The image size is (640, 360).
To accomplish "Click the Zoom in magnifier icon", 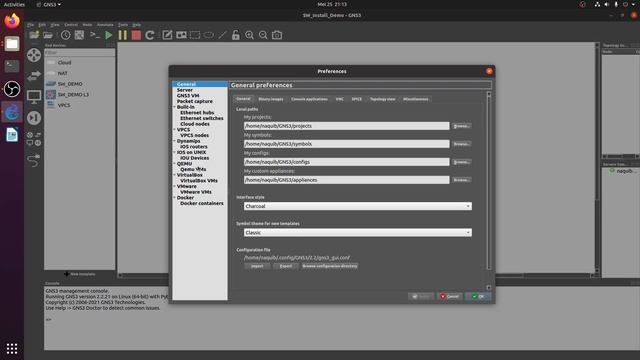I will click(x=249, y=35).
